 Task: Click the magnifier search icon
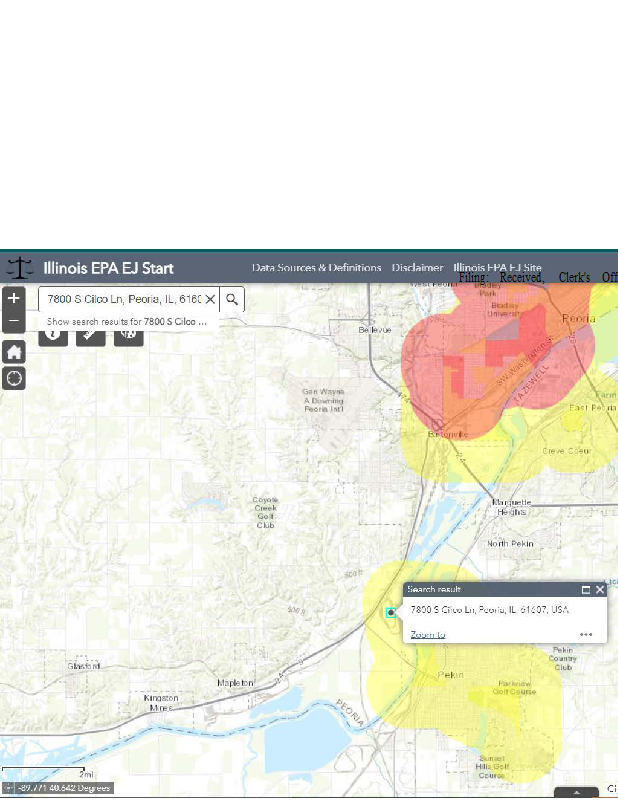pyautogui.click(x=231, y=299)
